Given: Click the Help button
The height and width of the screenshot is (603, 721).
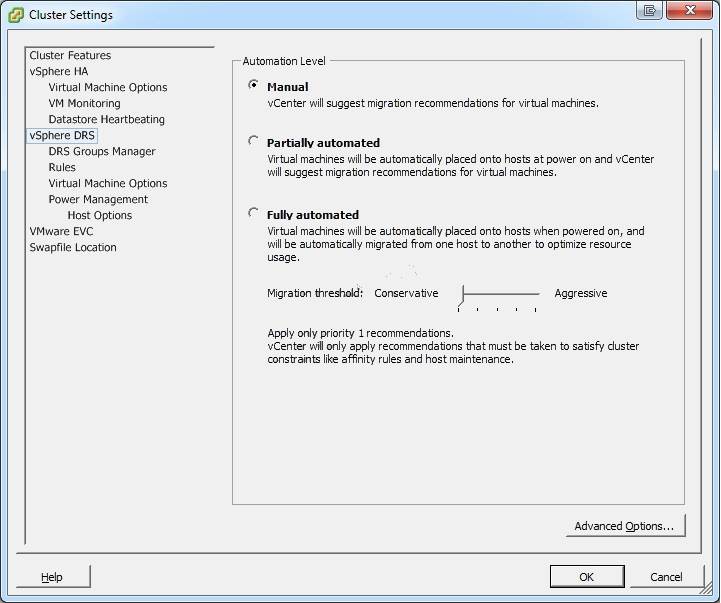Looking at the screenshot, I should [52, 577].
